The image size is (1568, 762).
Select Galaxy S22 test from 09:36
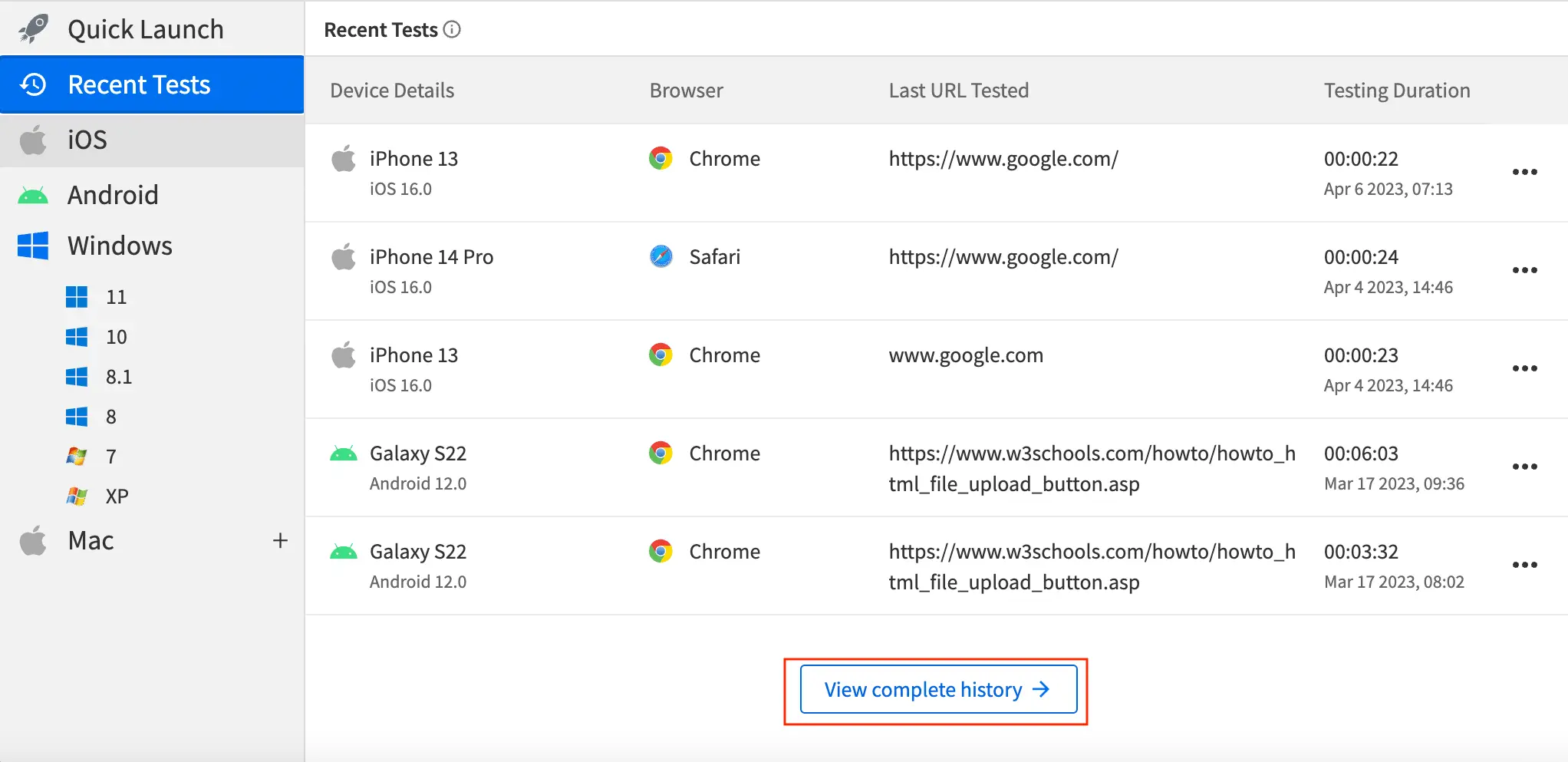coord(418,454)
